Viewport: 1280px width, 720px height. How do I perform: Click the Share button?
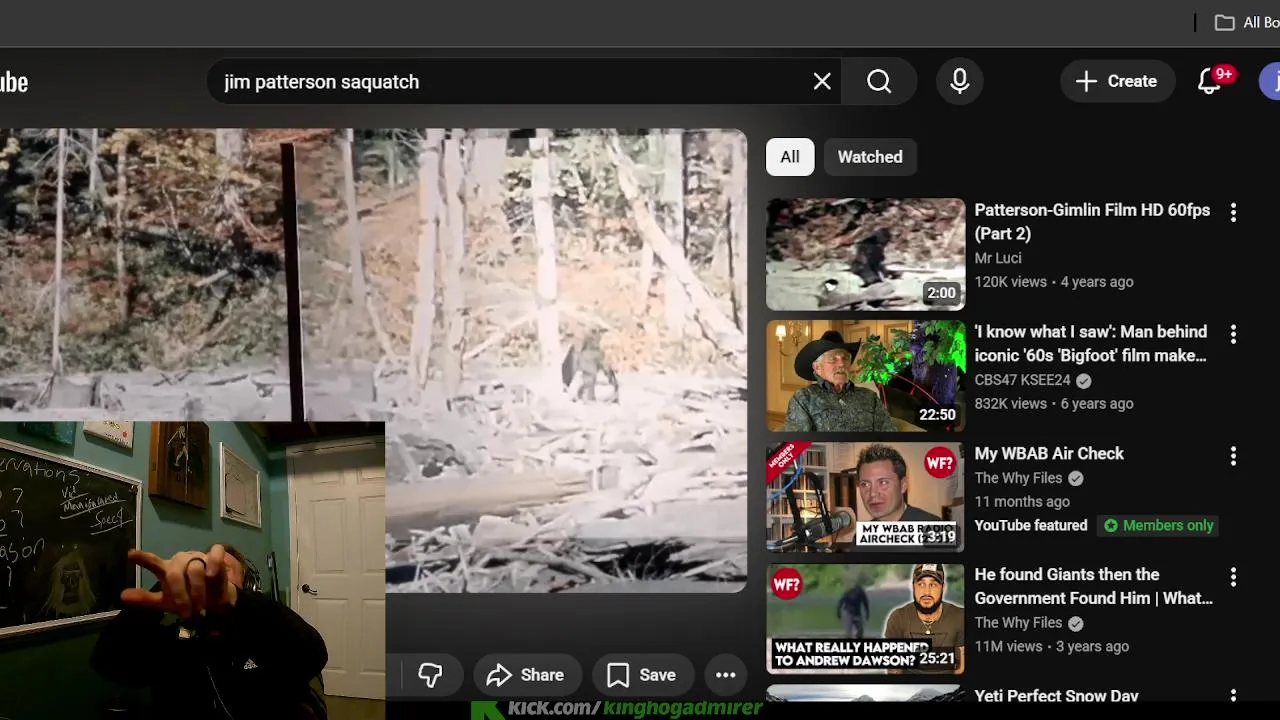click(526, 675)
